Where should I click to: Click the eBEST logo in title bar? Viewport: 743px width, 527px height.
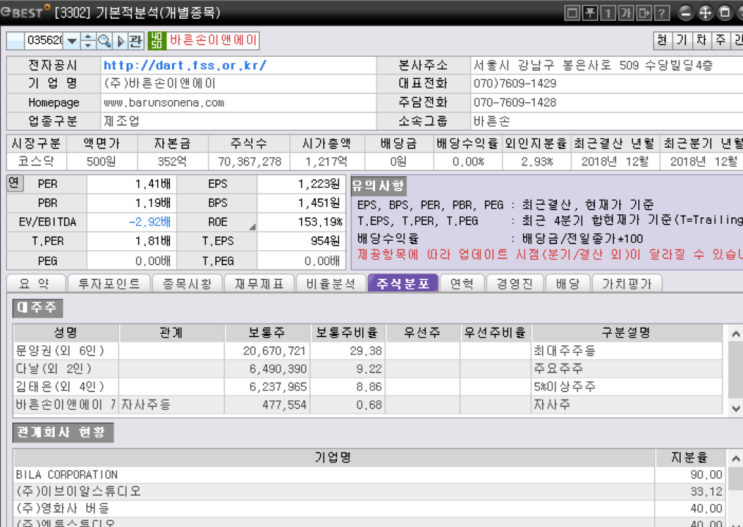pyautogui.click(x=26, y=11)
